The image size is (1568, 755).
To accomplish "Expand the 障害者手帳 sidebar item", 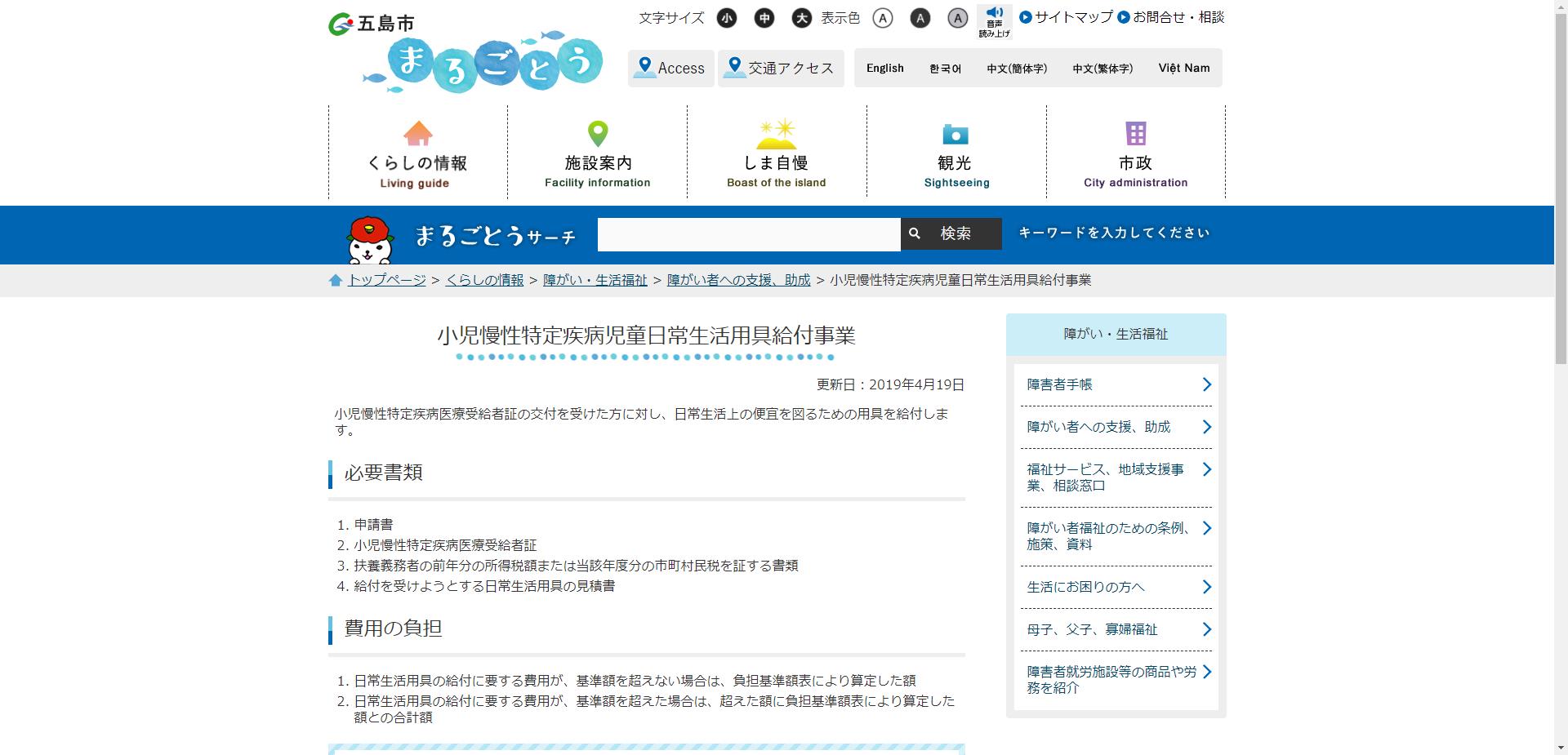I will pyautogui.click(x=1206, y=384).
